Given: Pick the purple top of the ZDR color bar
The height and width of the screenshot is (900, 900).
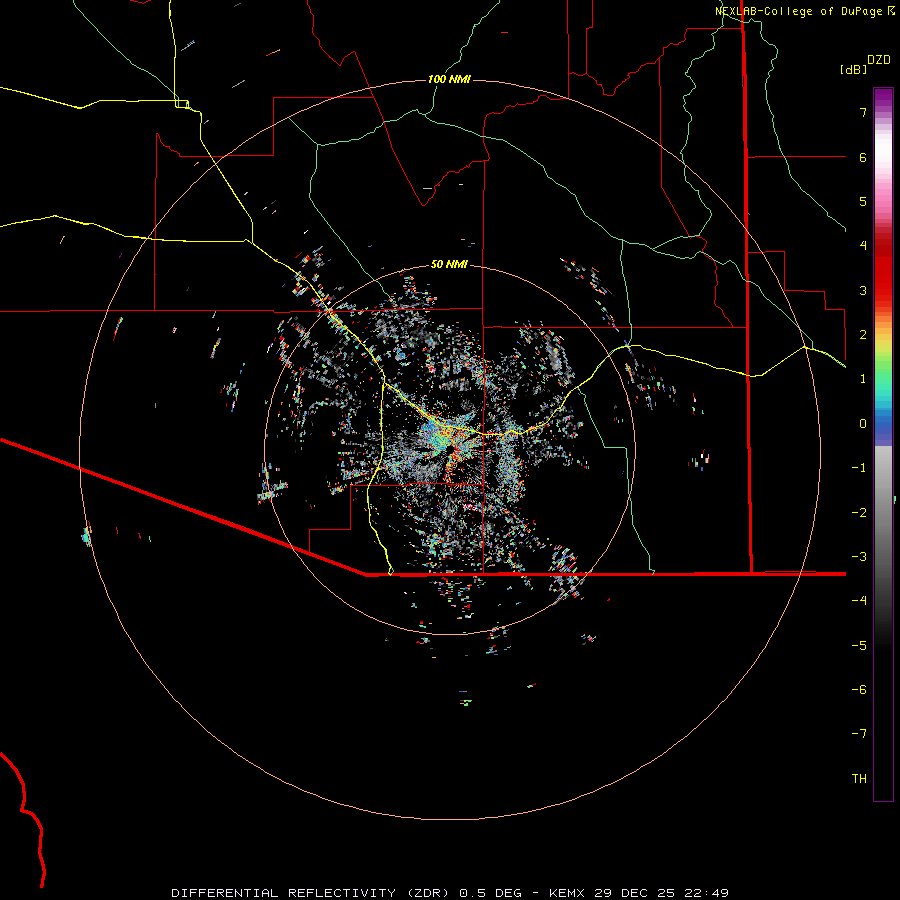Looking at the screenshot, I should coord(883,96).
